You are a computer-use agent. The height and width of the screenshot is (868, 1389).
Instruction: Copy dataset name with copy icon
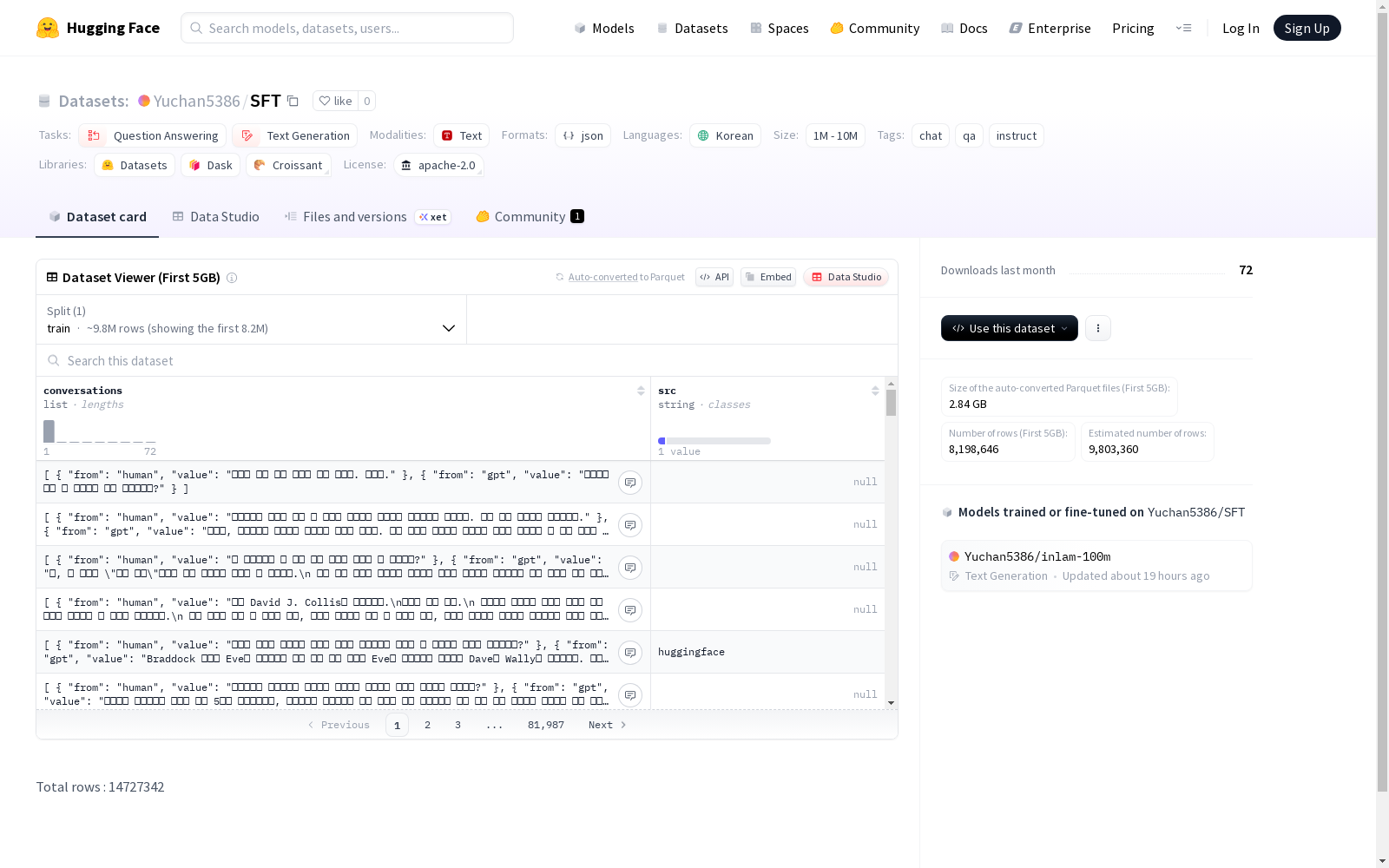tap(293, 101)
